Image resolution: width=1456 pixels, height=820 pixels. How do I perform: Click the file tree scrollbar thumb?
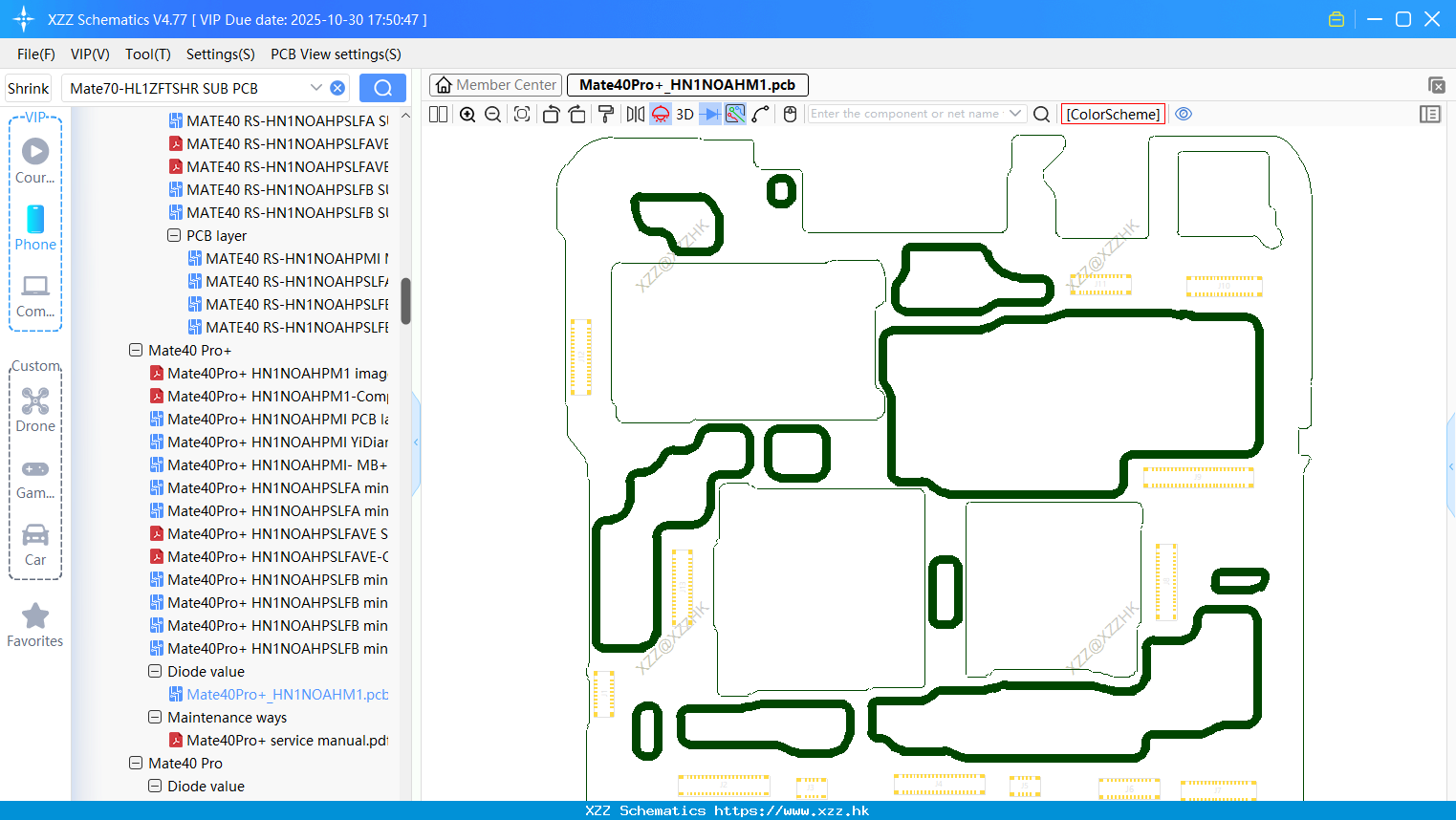[405, 301]
